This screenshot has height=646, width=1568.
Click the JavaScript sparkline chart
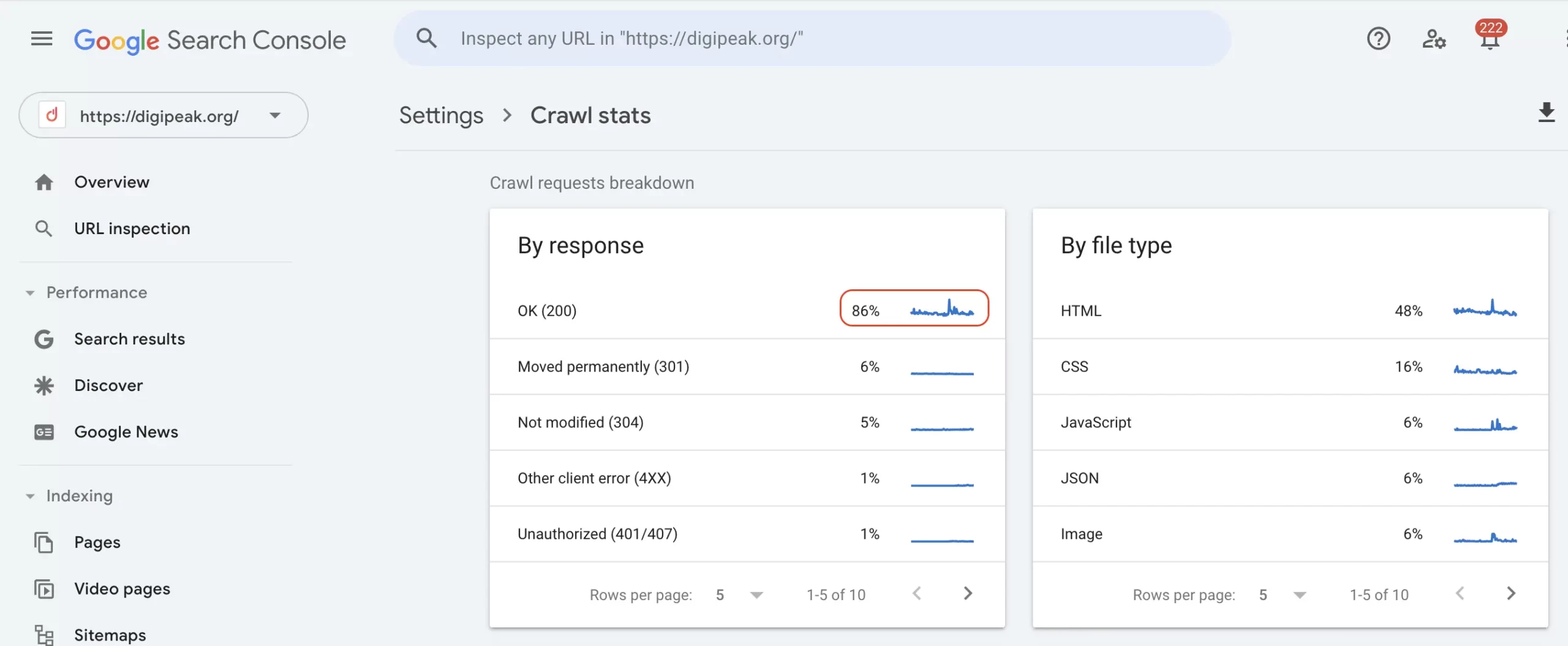click(1485, 424)
